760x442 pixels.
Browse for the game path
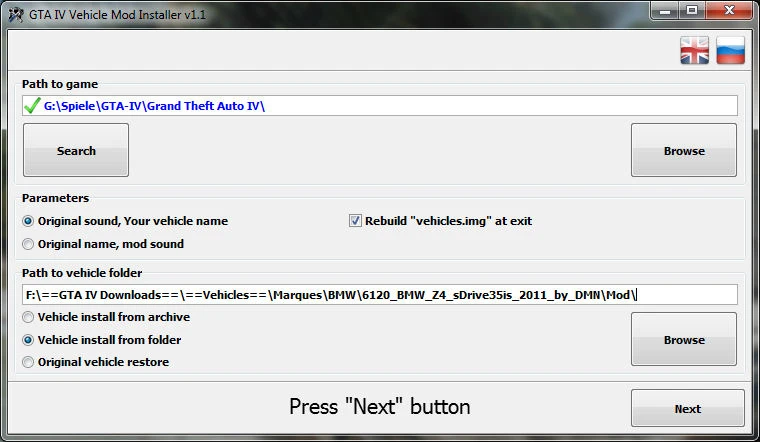click(x=684, y=150)
